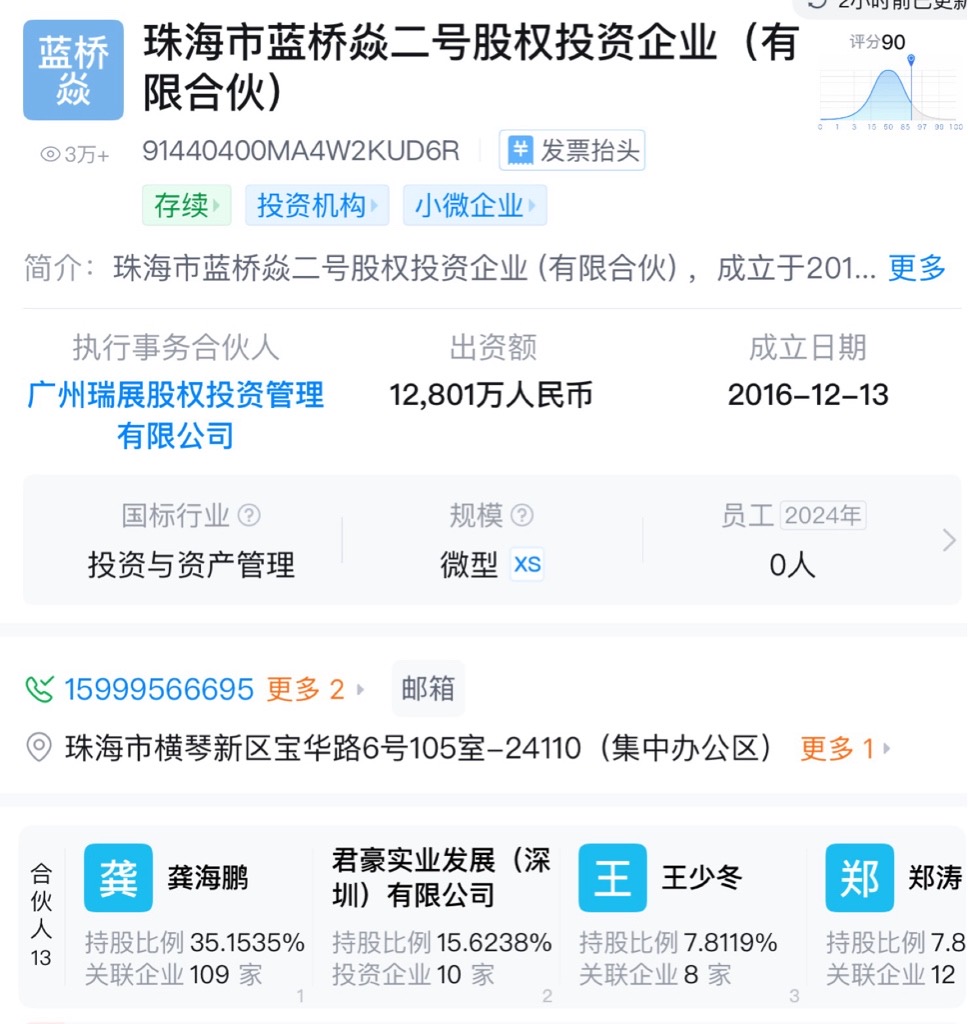Open address 珠海市横琴新区宝华路6号105室
968x1024 pixels.
click(x=419, y=748)
